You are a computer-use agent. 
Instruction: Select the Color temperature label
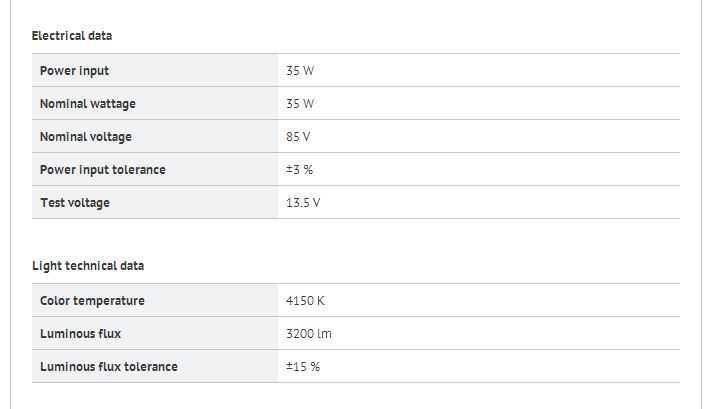[x=92, y=301]
